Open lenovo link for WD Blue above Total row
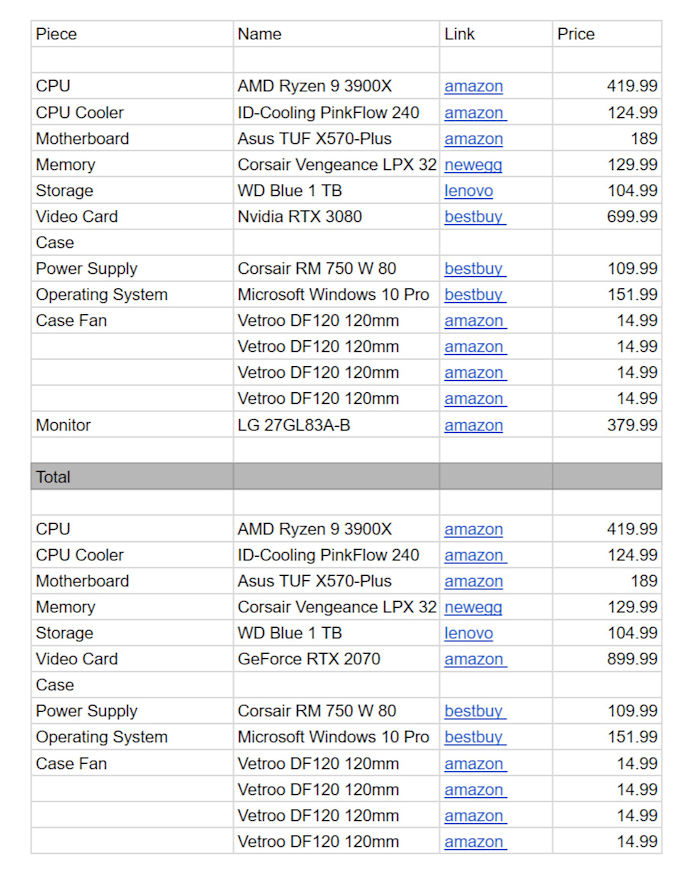 point(469,191)
